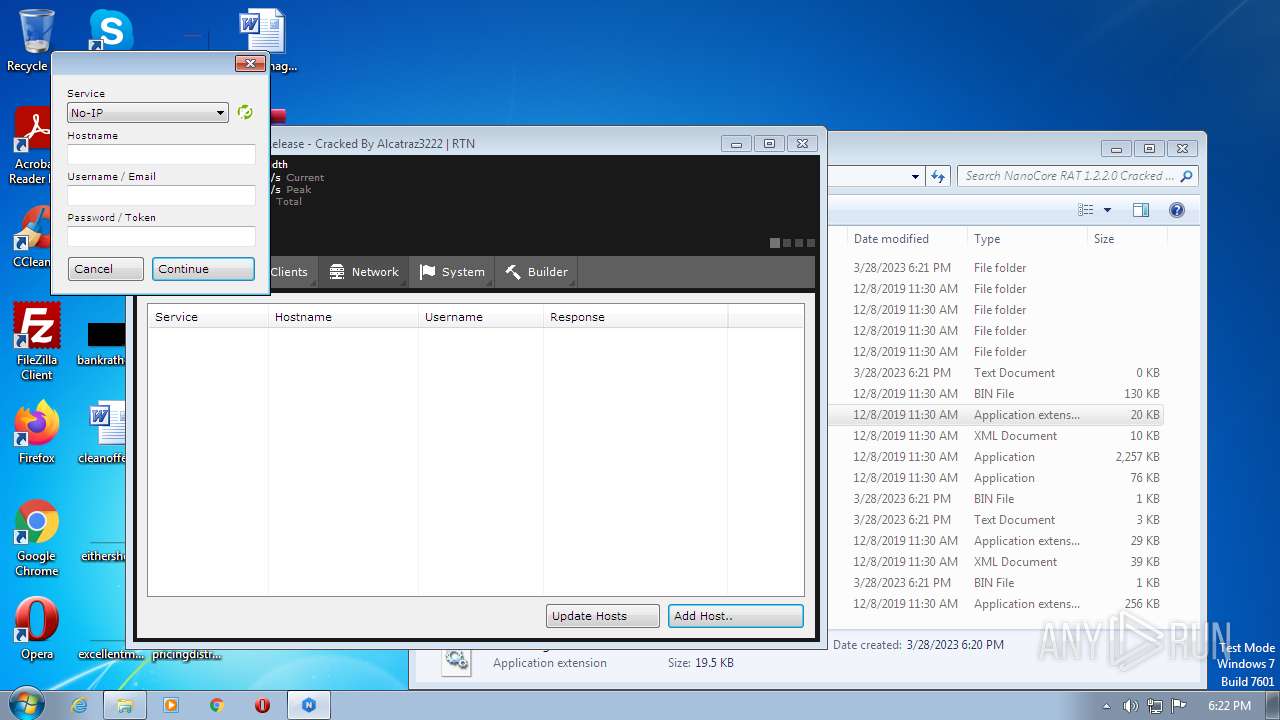Launch Firefox from desktop
The height and width of the screenshot is (720, 1280).
tap(37, 432)
